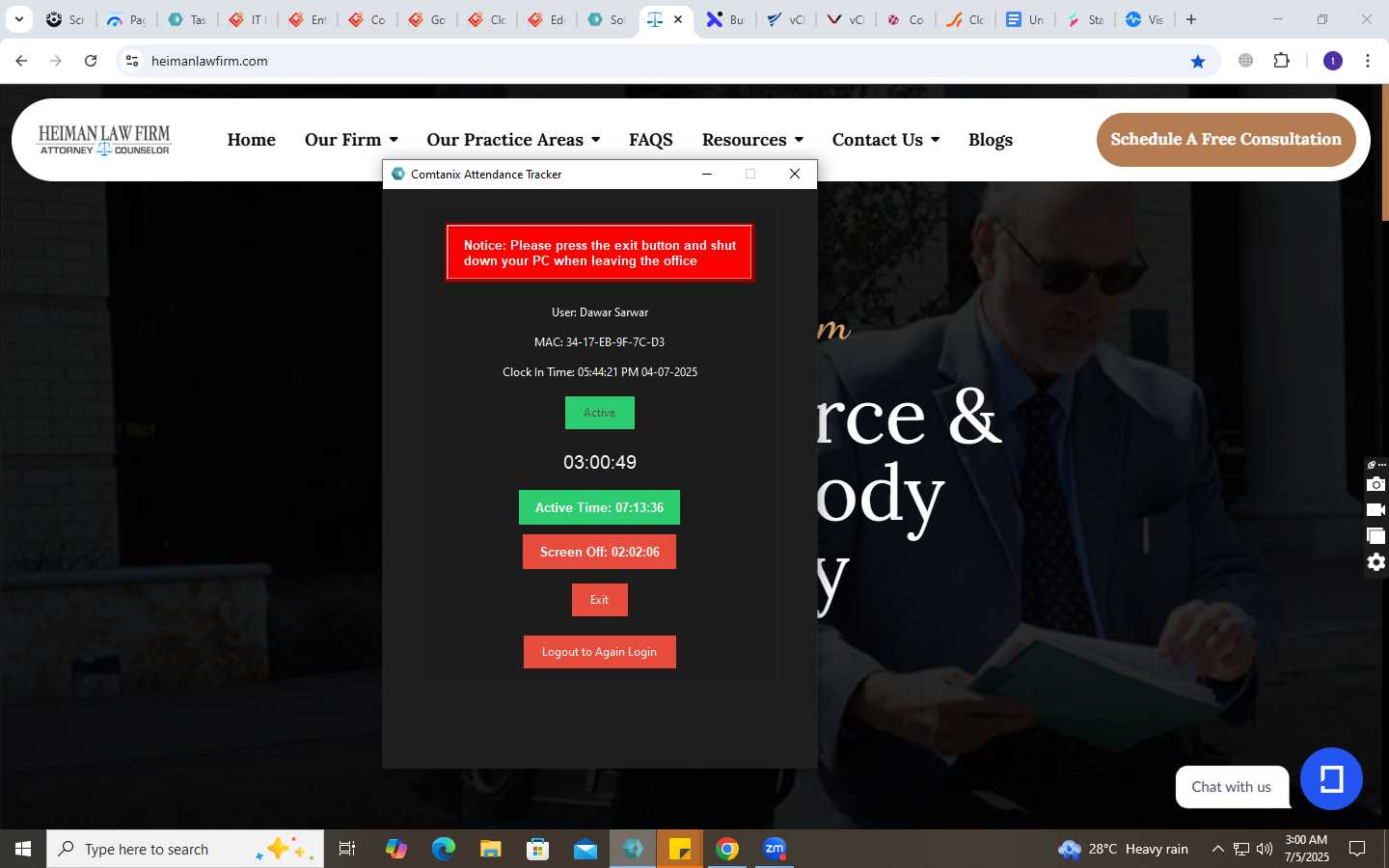
Task: Reload the heimanlawfirm.com page
Action: (91, 61)
